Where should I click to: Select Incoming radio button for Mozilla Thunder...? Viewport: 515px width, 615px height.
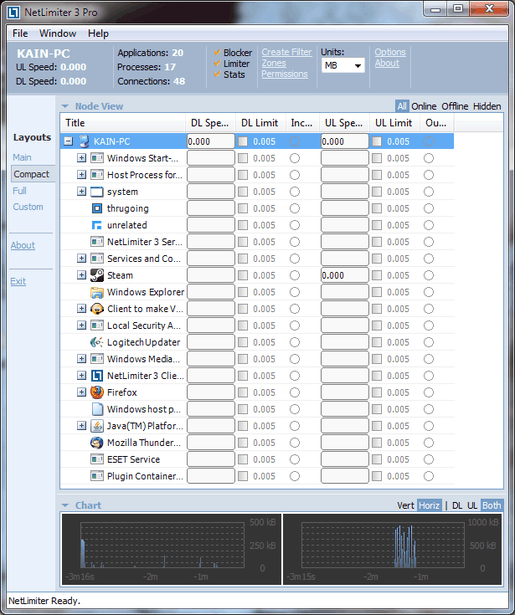pos(295,442)
